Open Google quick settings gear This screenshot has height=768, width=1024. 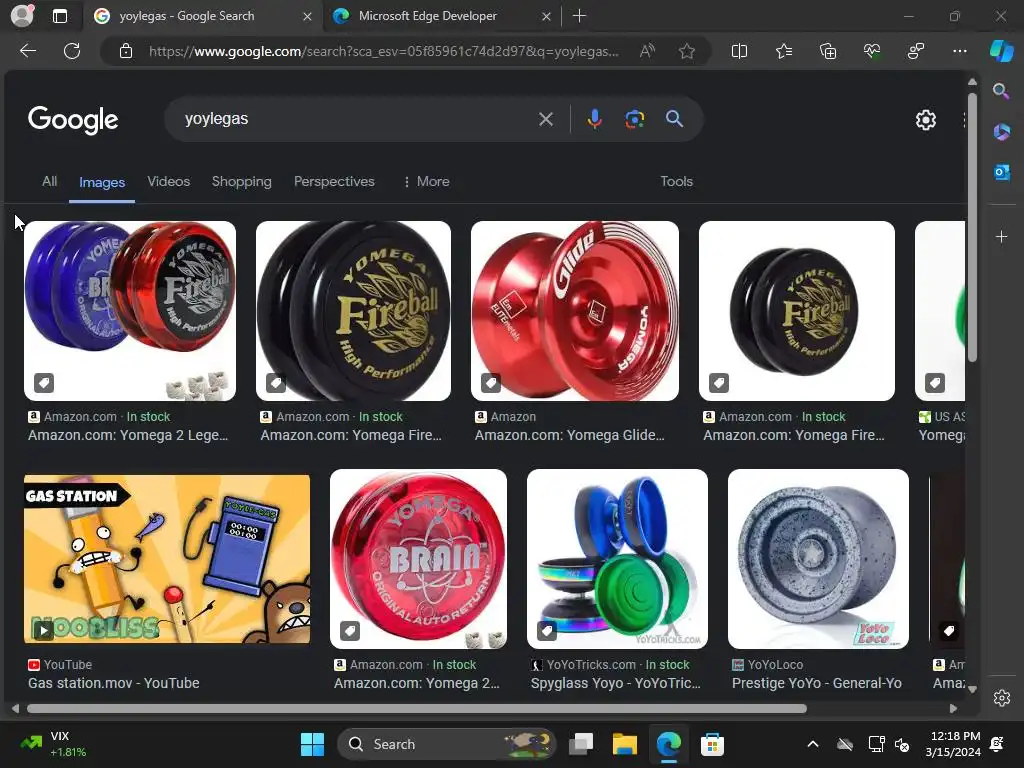pyautogui.click(x=925, y=120)
